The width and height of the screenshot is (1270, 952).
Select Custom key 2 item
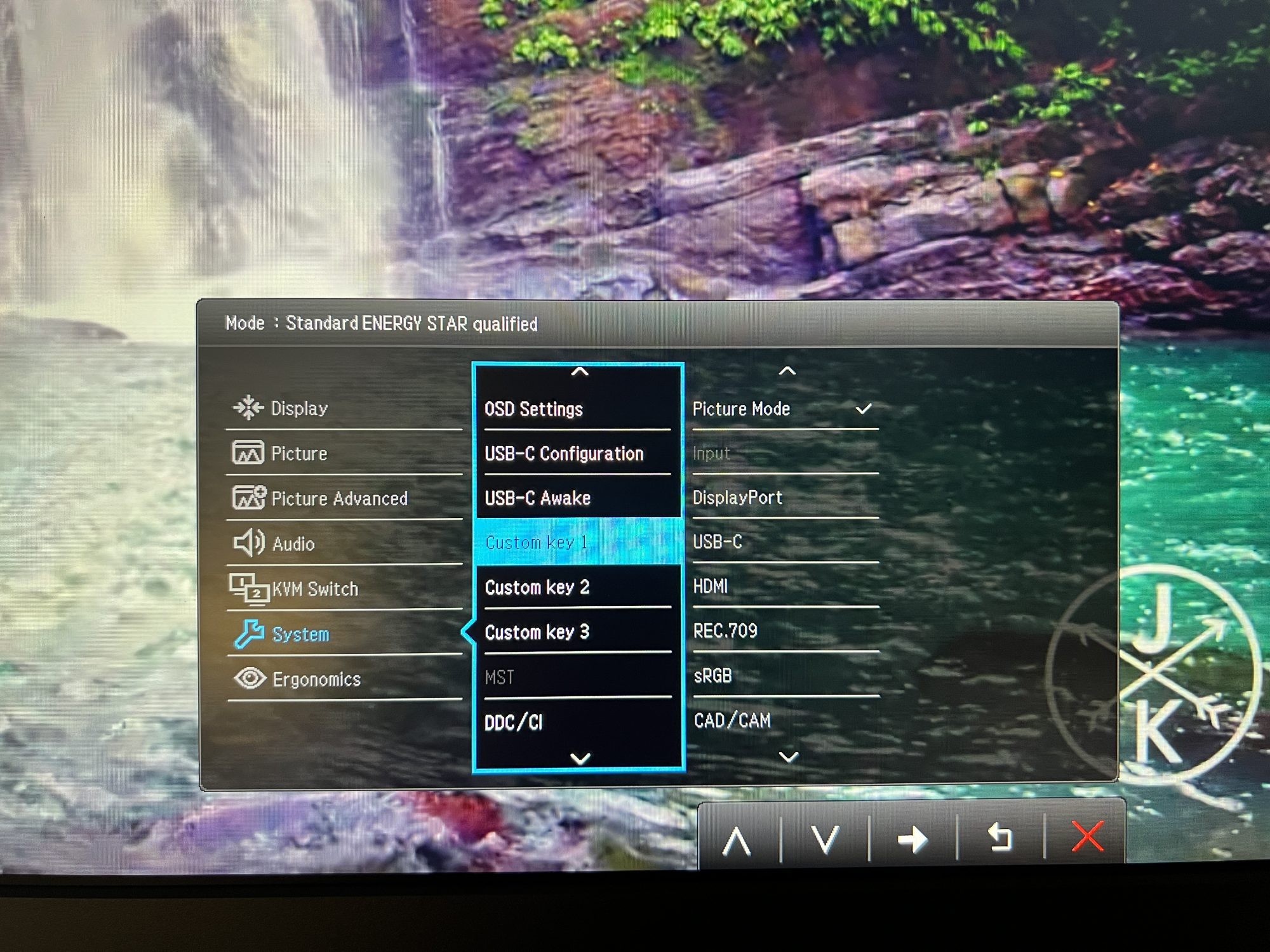[537, 588]
